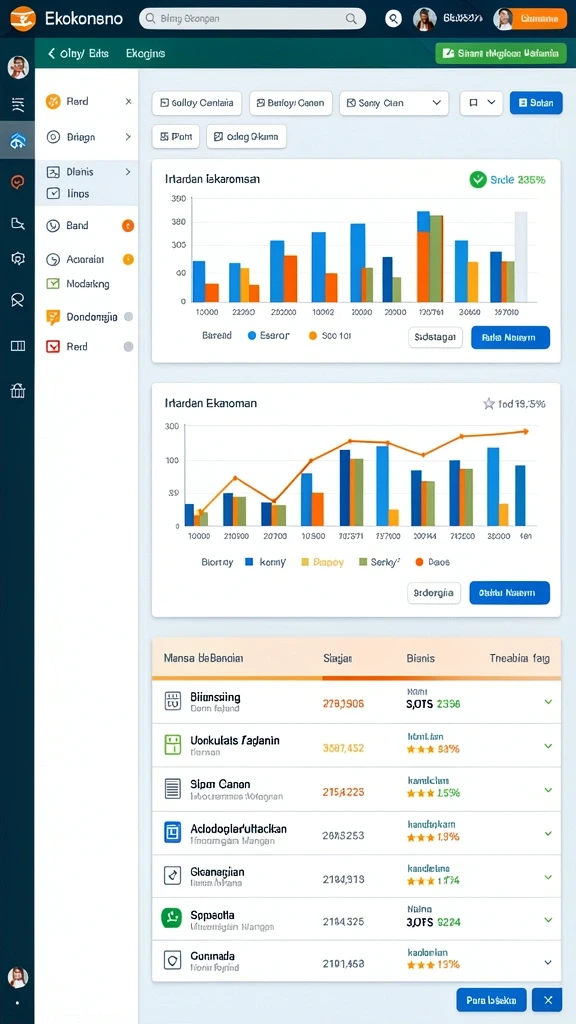Select the Siagar table column header
The height and width of the screenshot is (1024, 576).
pos(338,658)
